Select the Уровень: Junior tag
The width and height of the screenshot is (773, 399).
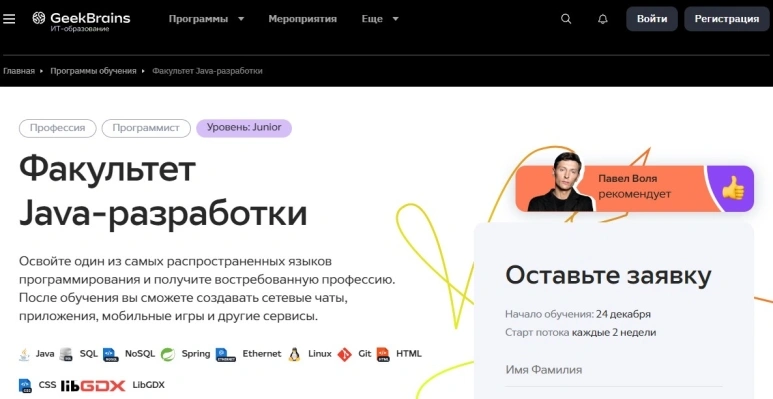tap(244, 128)
